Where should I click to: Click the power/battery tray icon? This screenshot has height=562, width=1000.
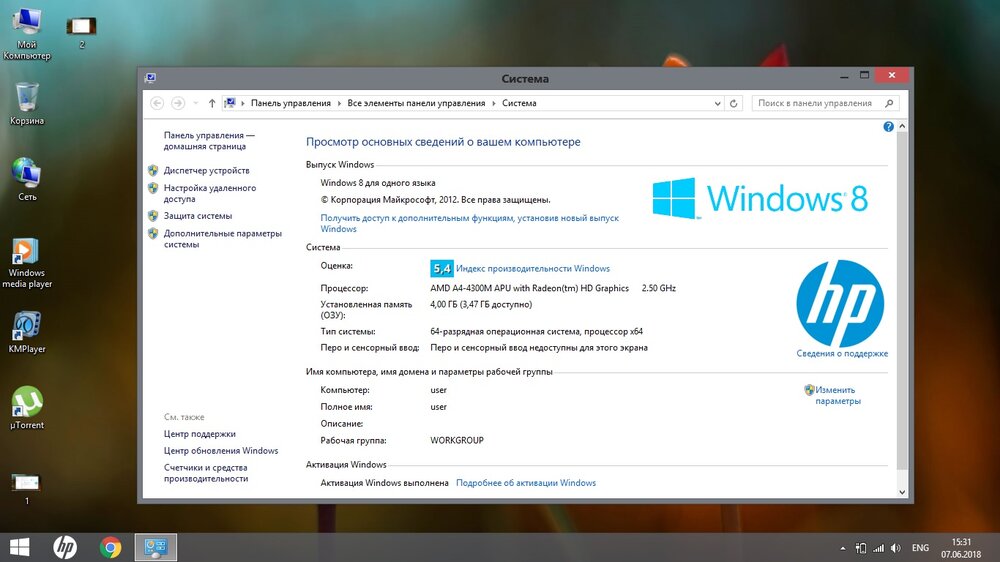(x=861, y=548)
